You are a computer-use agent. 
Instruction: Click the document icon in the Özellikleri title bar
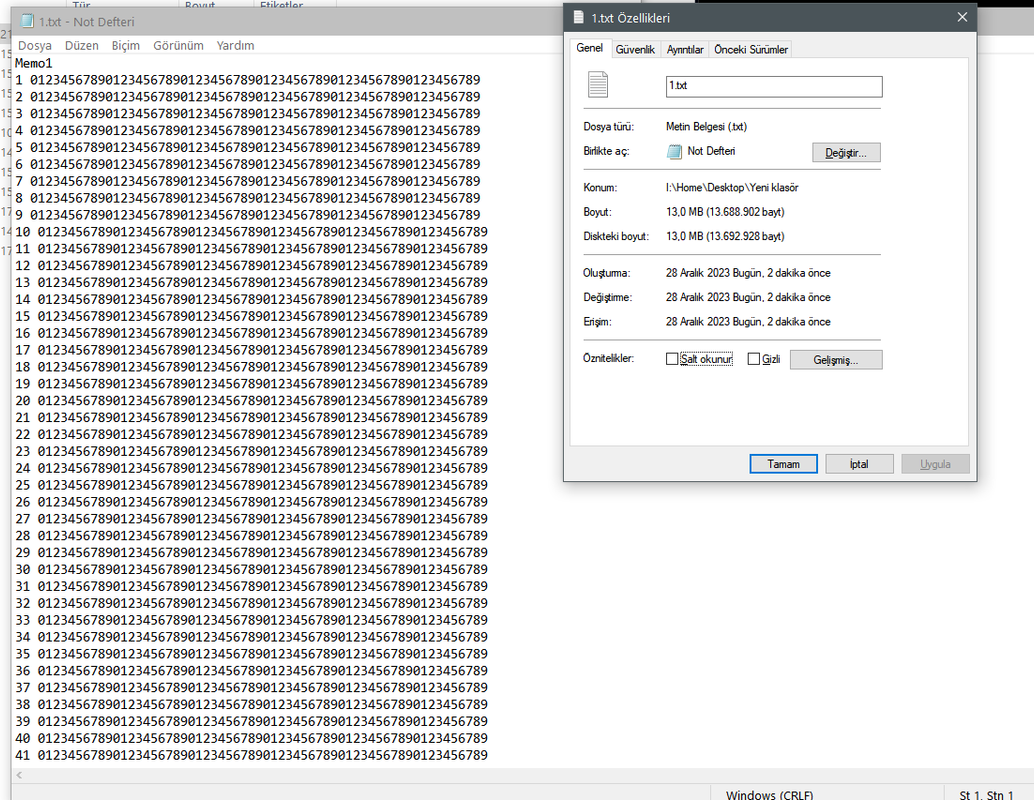click(x=578, y=17)
